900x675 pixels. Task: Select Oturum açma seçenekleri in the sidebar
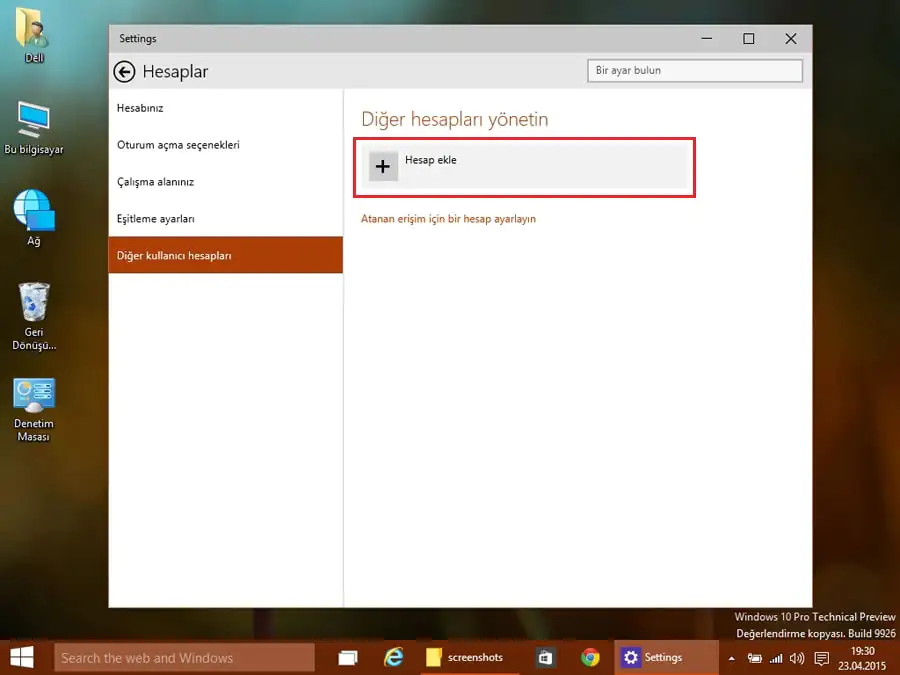(178, 145)
